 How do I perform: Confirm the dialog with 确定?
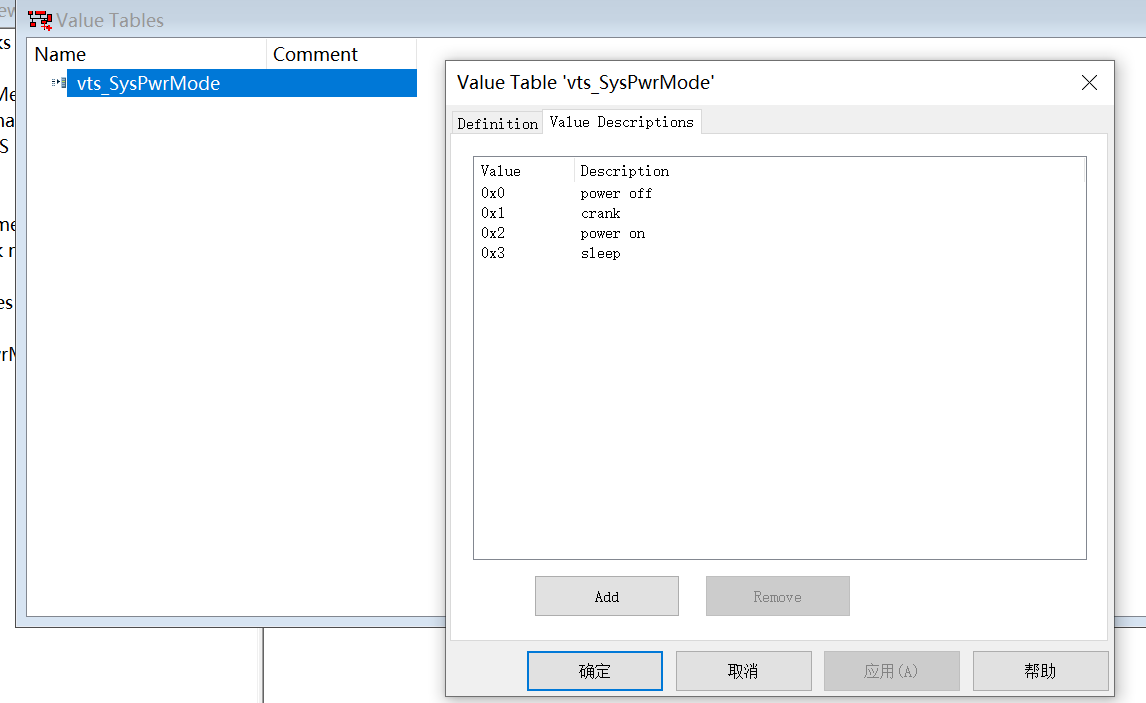[594, 670]
